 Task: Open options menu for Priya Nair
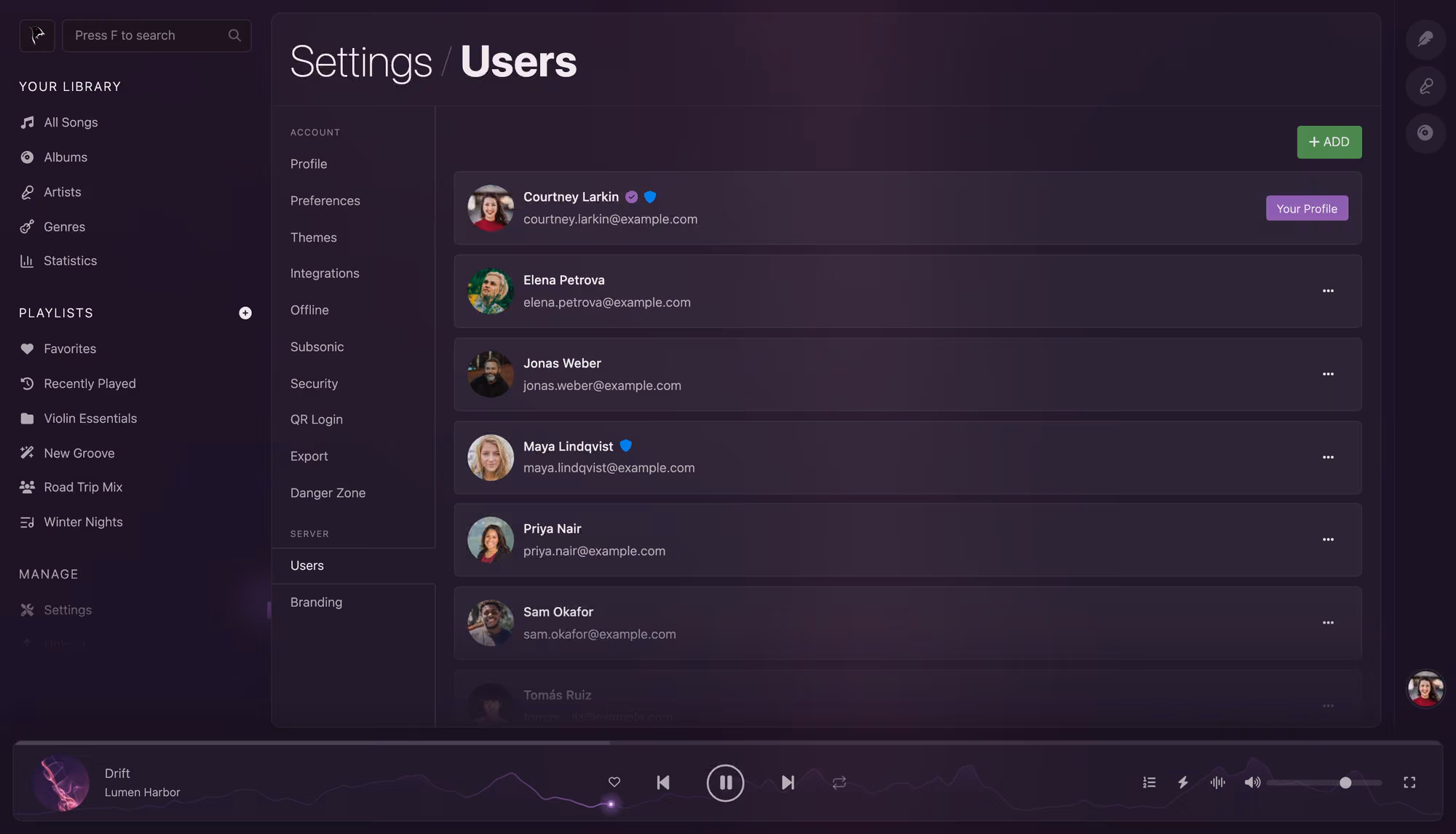click(1328, 540)
